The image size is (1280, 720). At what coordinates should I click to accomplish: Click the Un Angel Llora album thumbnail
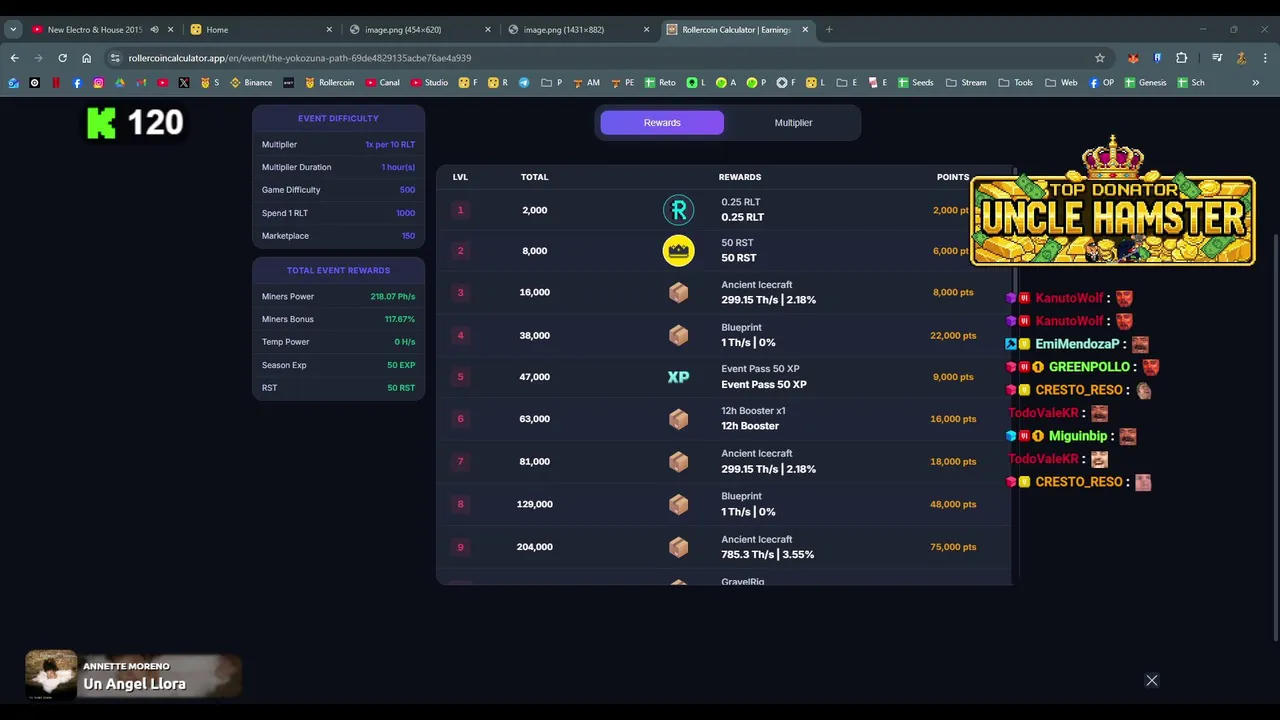click(51, 675)
